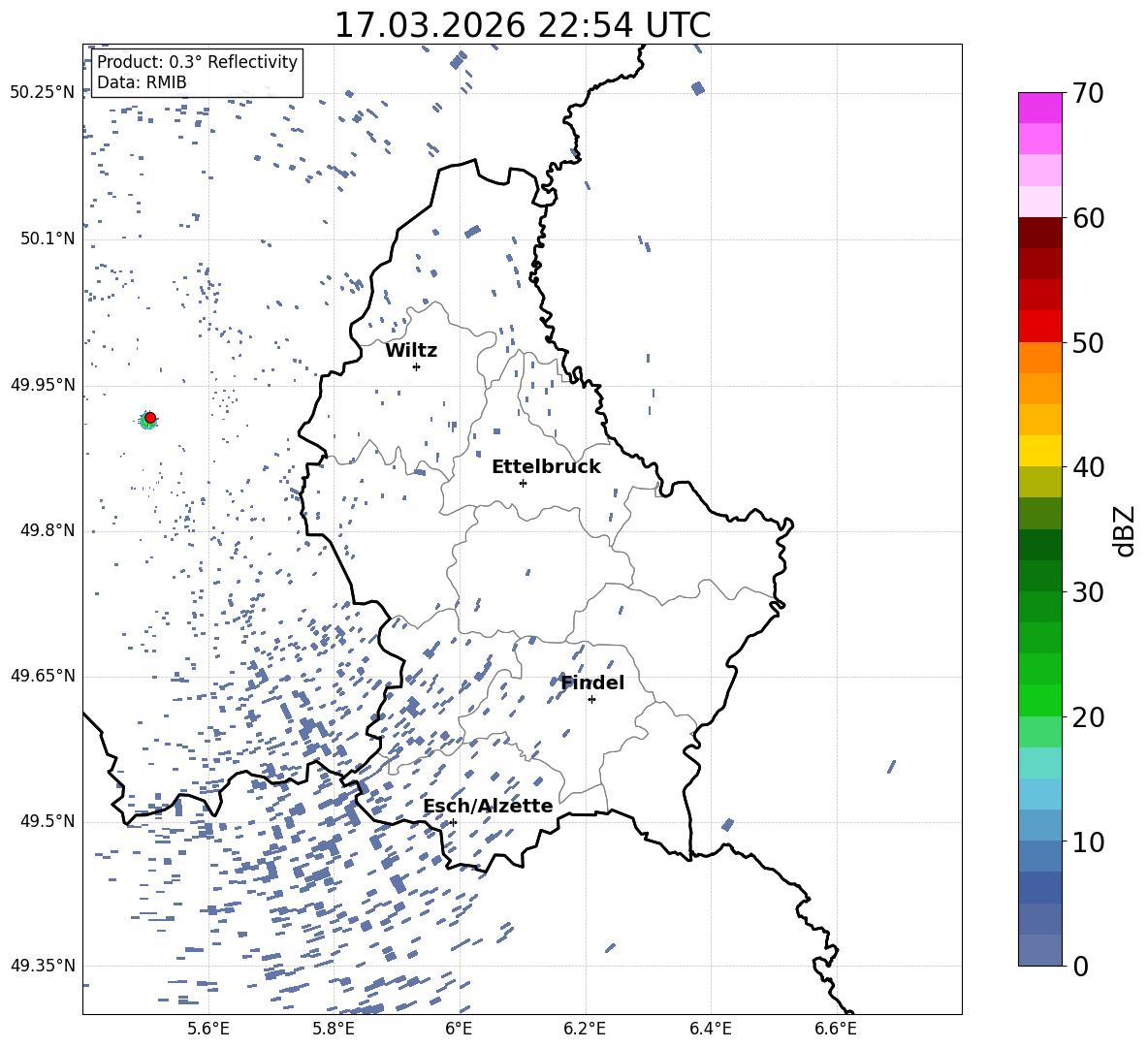Click the colorbar tick label 30
1148x1048 pixels.
pyautogui.click(x=1088, y=592)
